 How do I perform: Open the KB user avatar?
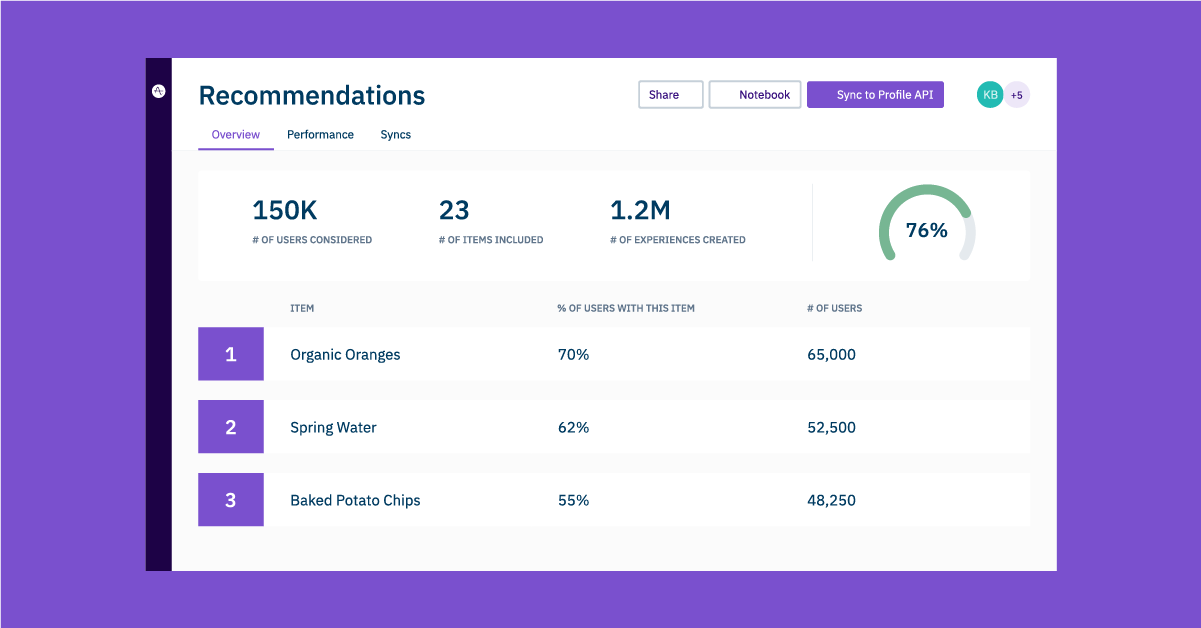990,95
